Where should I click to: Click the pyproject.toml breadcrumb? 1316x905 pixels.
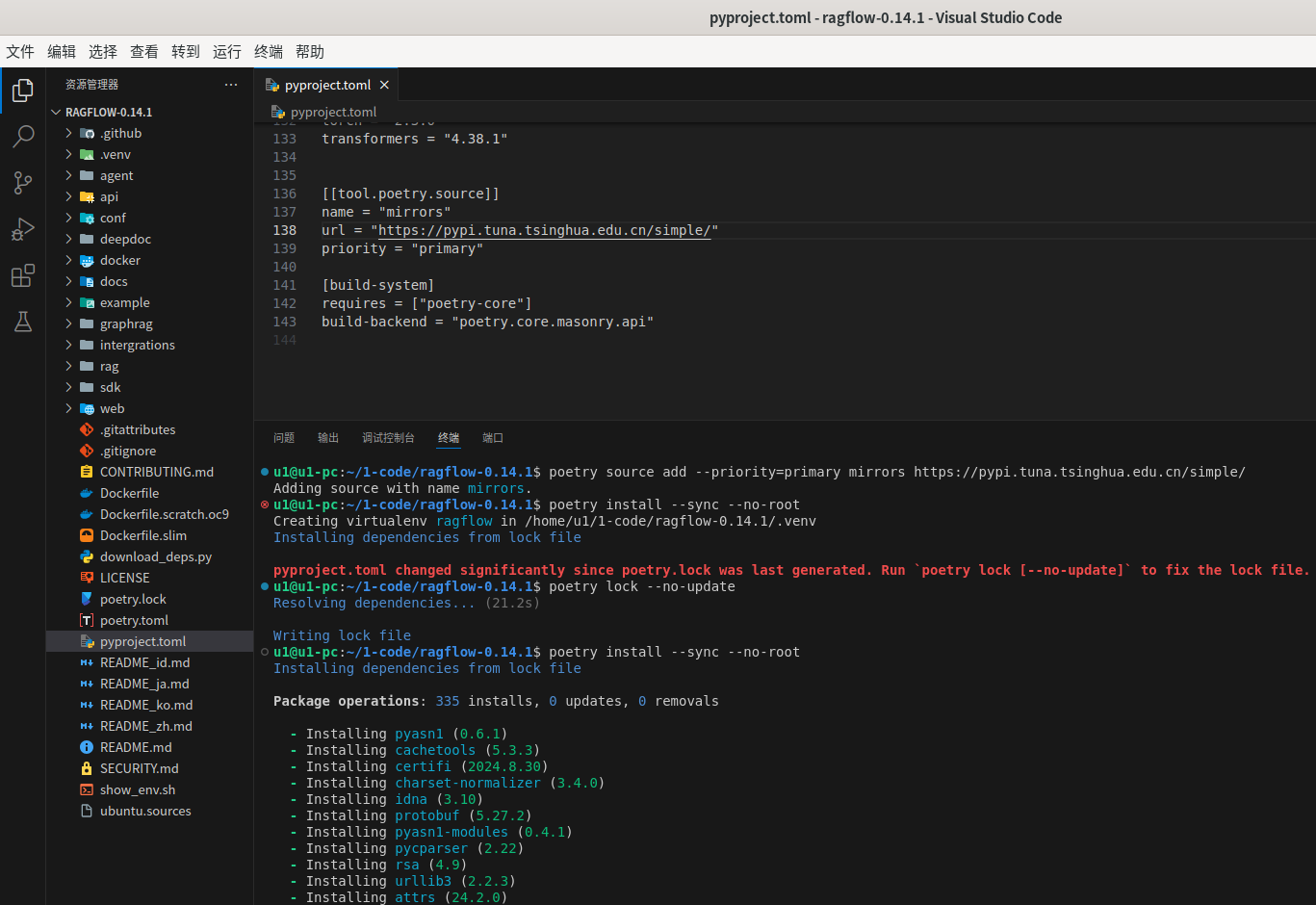[x=333, y=112]
